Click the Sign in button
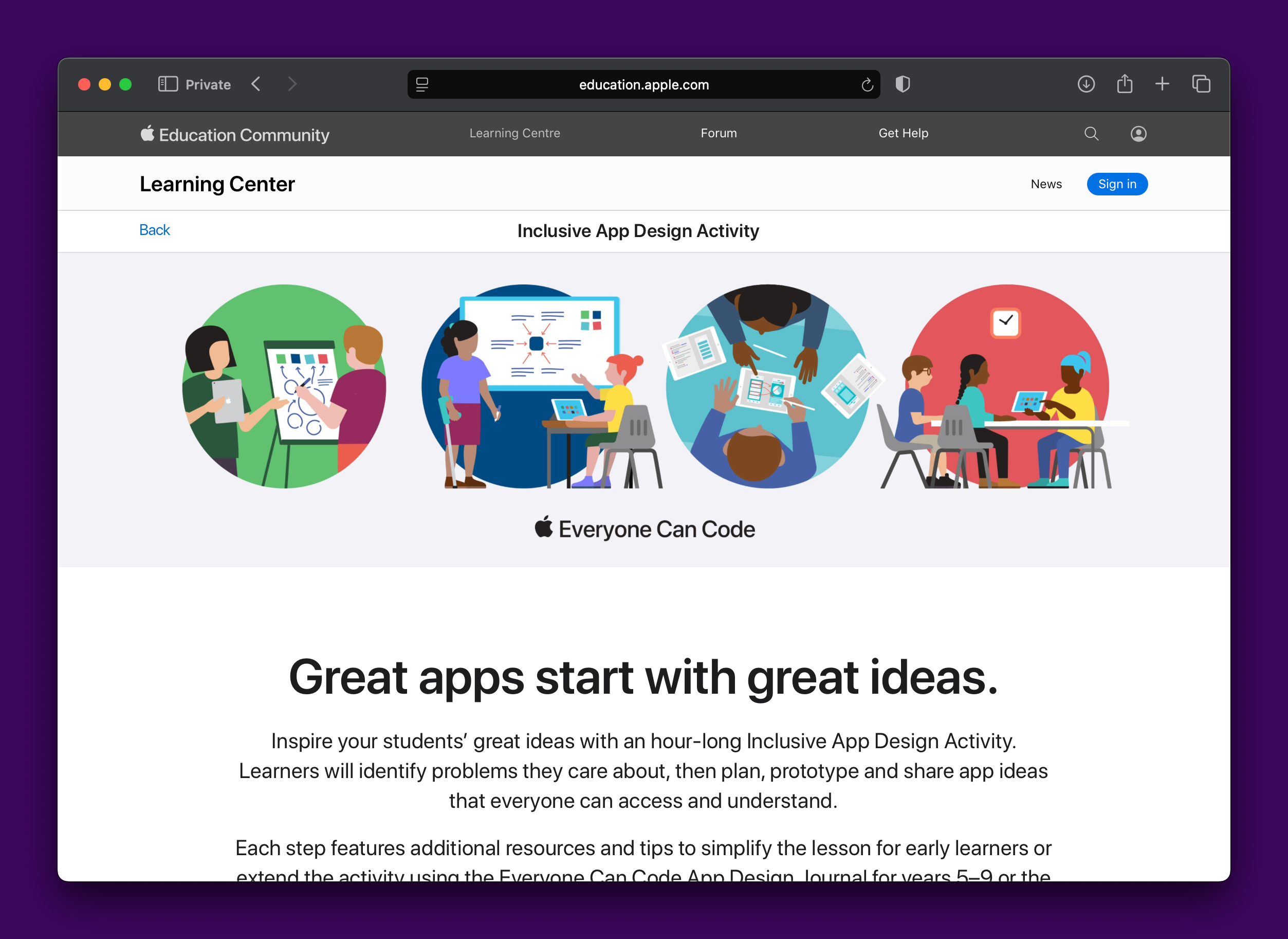Image resolution: width=1288 pixels, height=939 pixels. click(1117, 184)
